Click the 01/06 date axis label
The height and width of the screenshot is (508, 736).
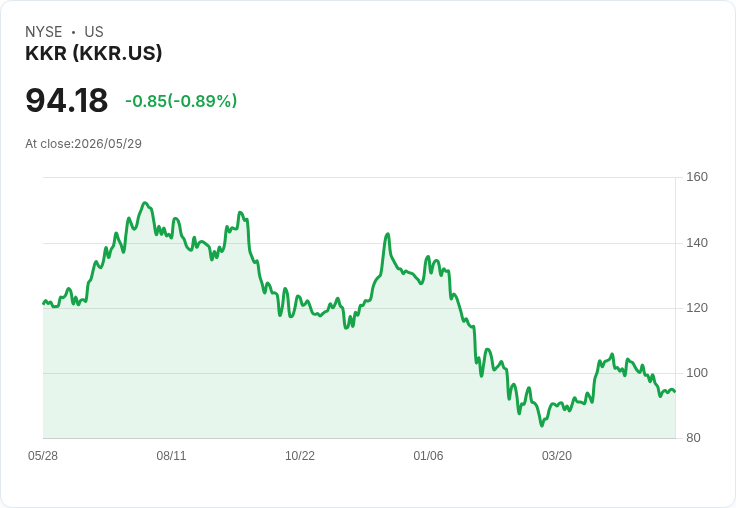[428, 456]
